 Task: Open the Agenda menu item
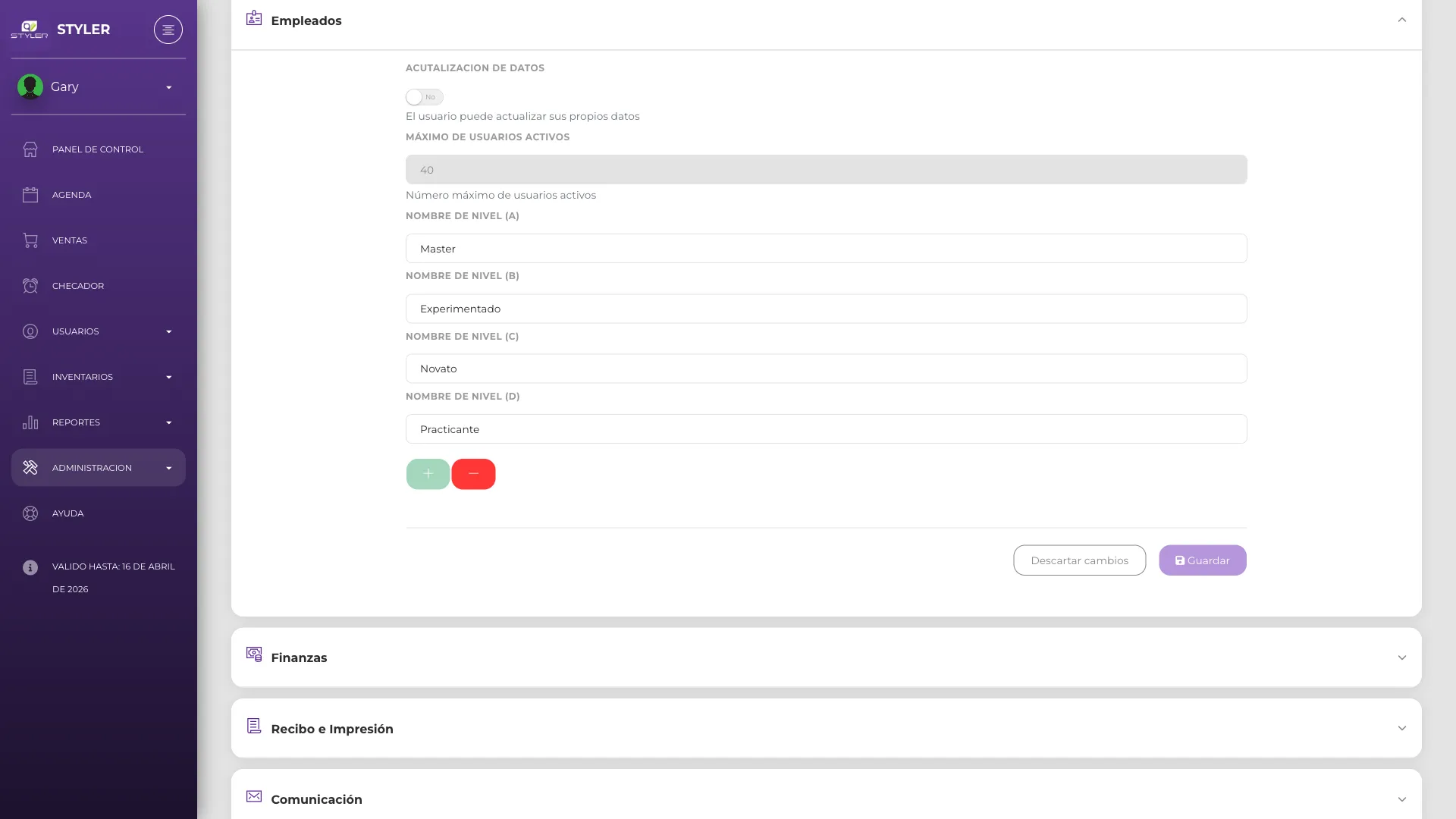pos(99,195)
